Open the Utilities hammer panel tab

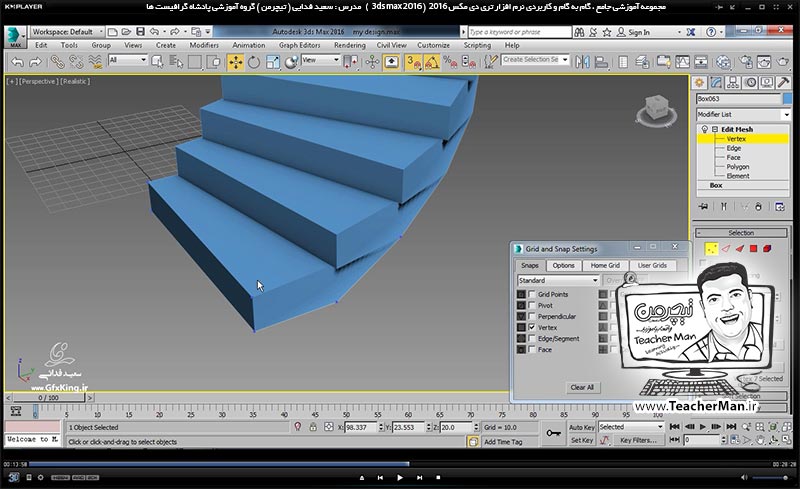point(784,82)
